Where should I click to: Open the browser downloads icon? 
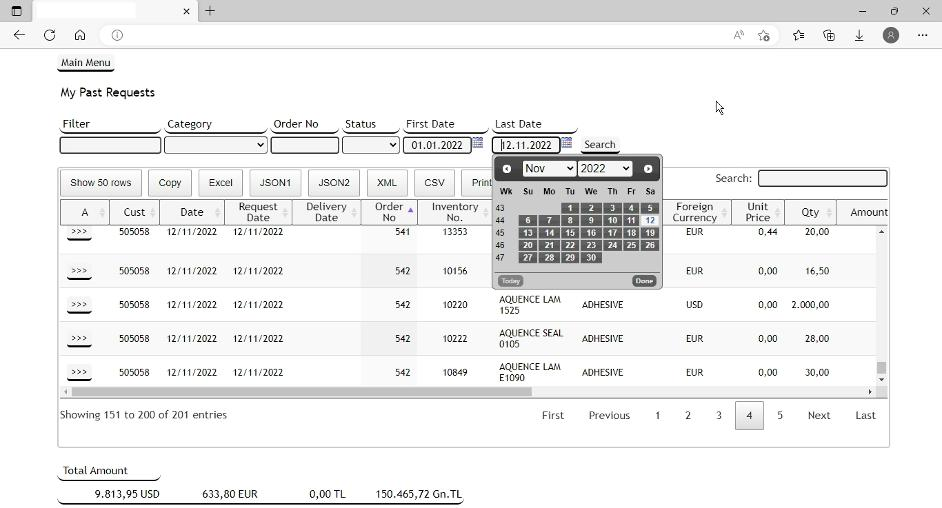859,35
